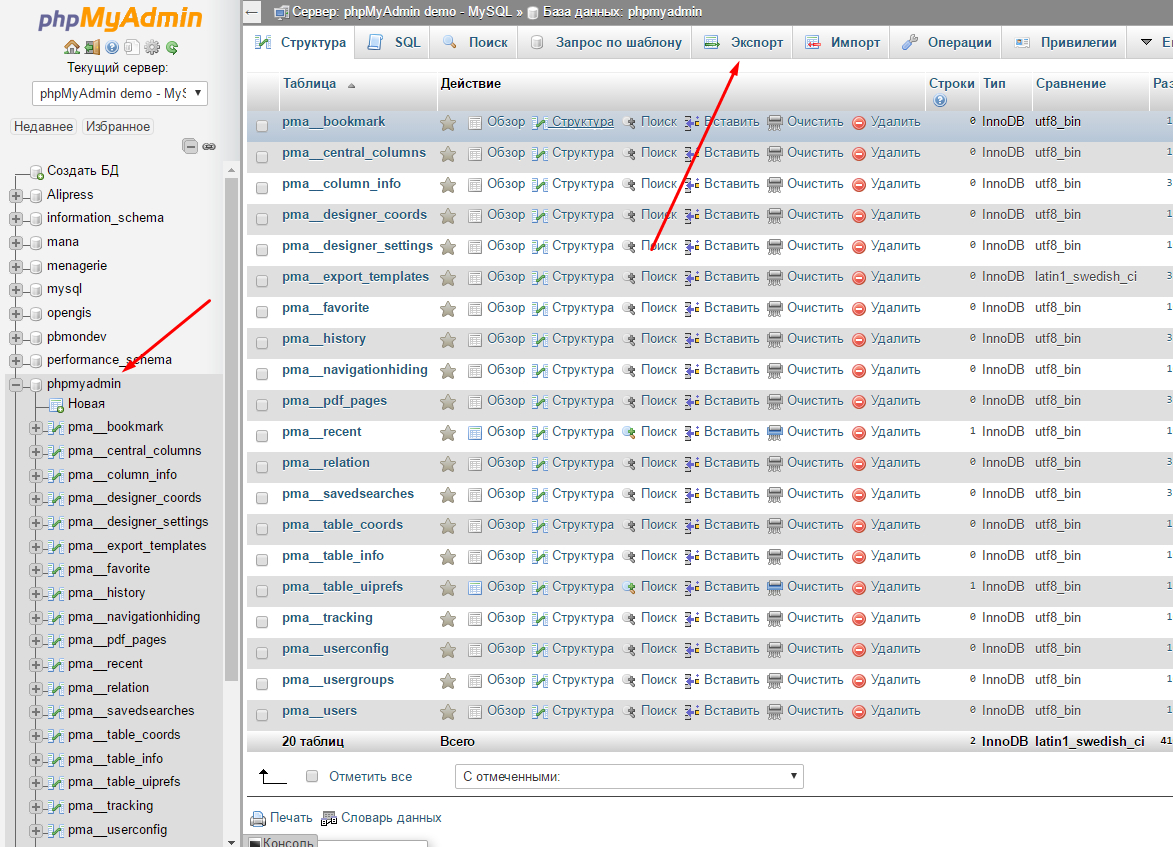
Task: Check the pma__export_templates row checkbox
Action: [262, 281]
